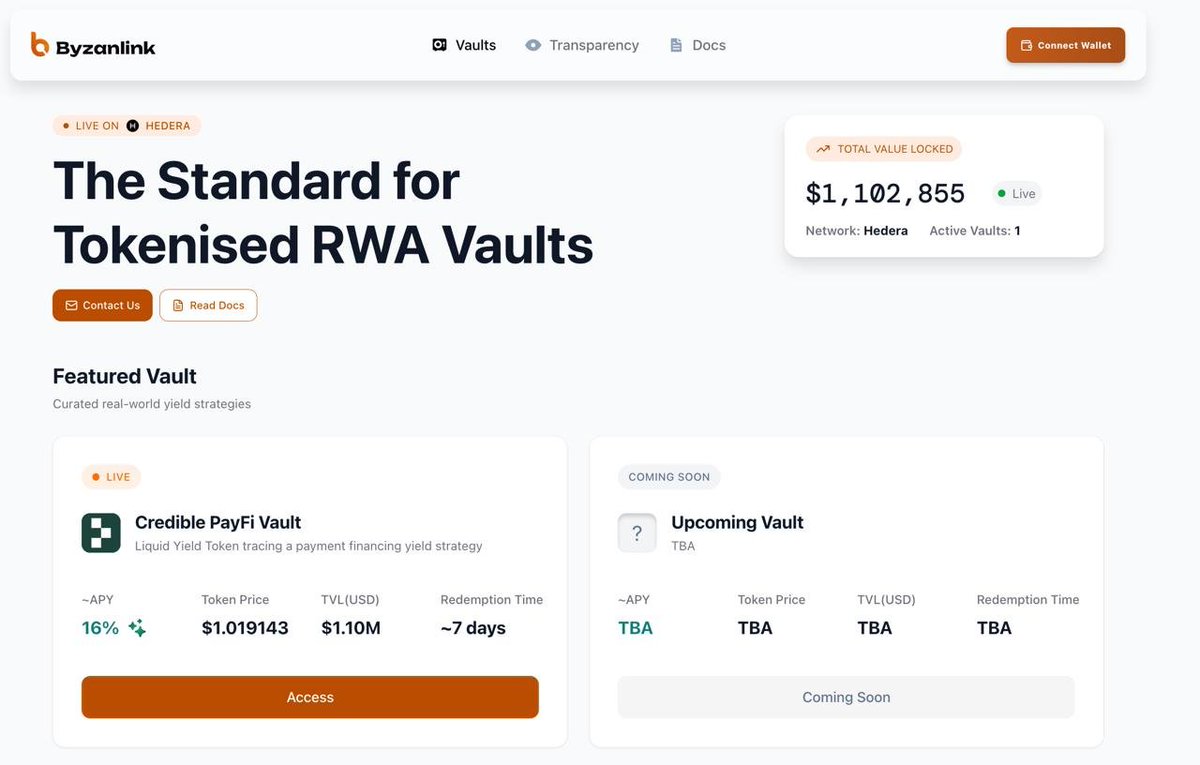Click the vault icon beside Vaults
Screen dimensions: 1200x765
[x=439, y=45]
